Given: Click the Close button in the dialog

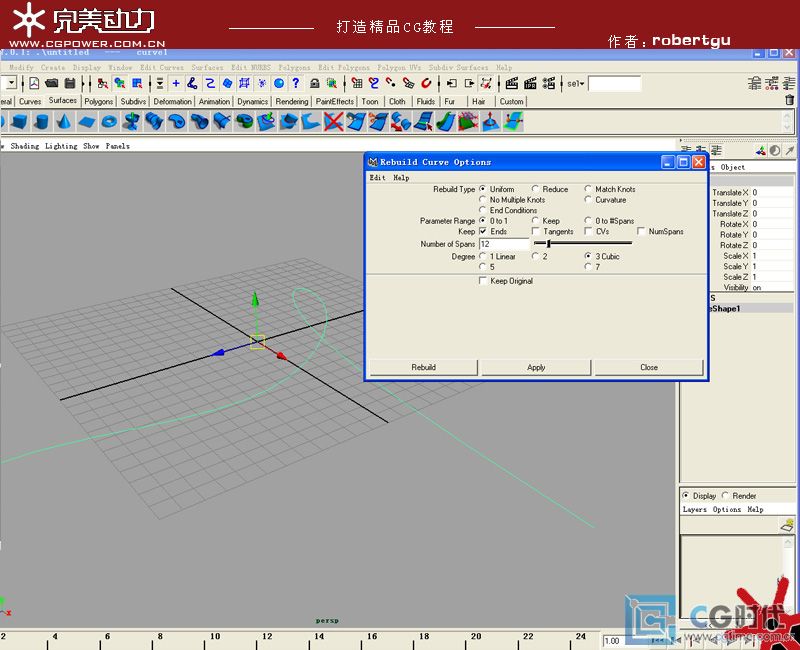Looking at the screenshot, I should (649, 367).
